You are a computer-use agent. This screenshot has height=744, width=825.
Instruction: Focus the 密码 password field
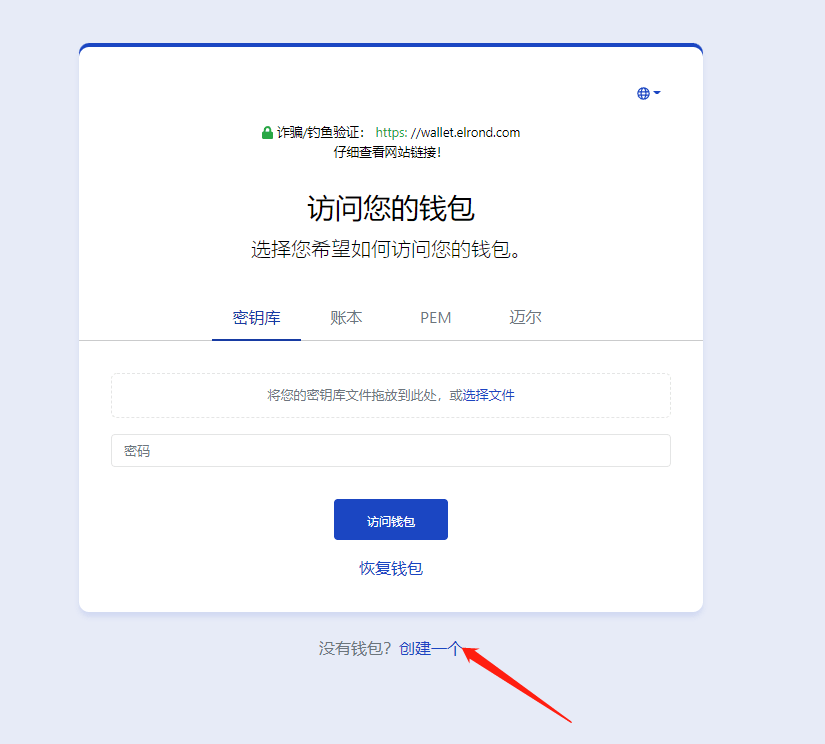click(x=391, y=450)
